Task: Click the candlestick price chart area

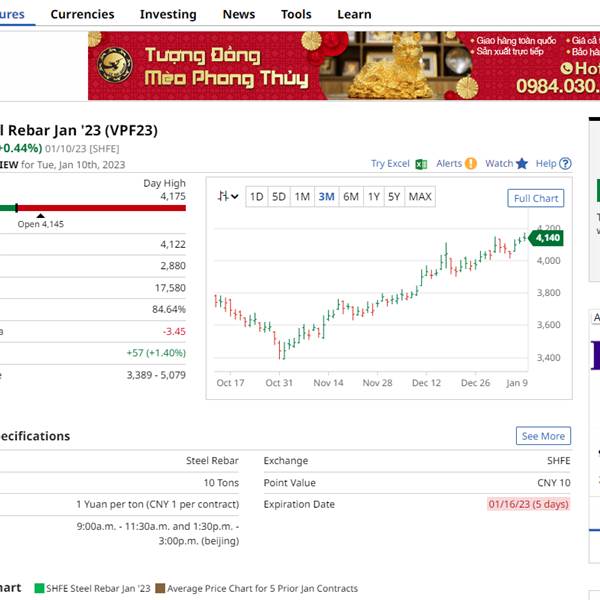Action: point(371,295)
